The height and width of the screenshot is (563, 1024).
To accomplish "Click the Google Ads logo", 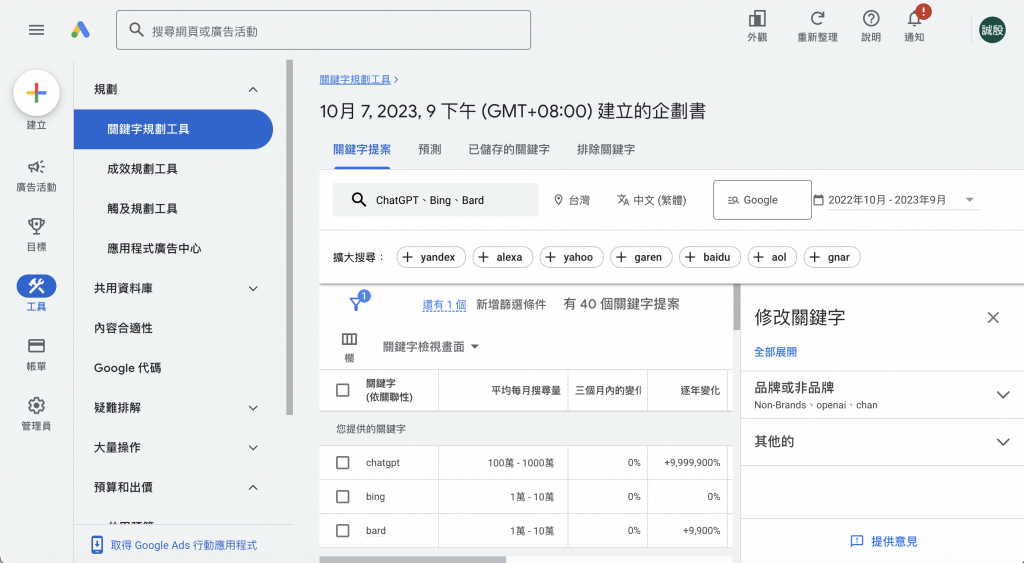I will pyautogui.click(x=80, y=30).
